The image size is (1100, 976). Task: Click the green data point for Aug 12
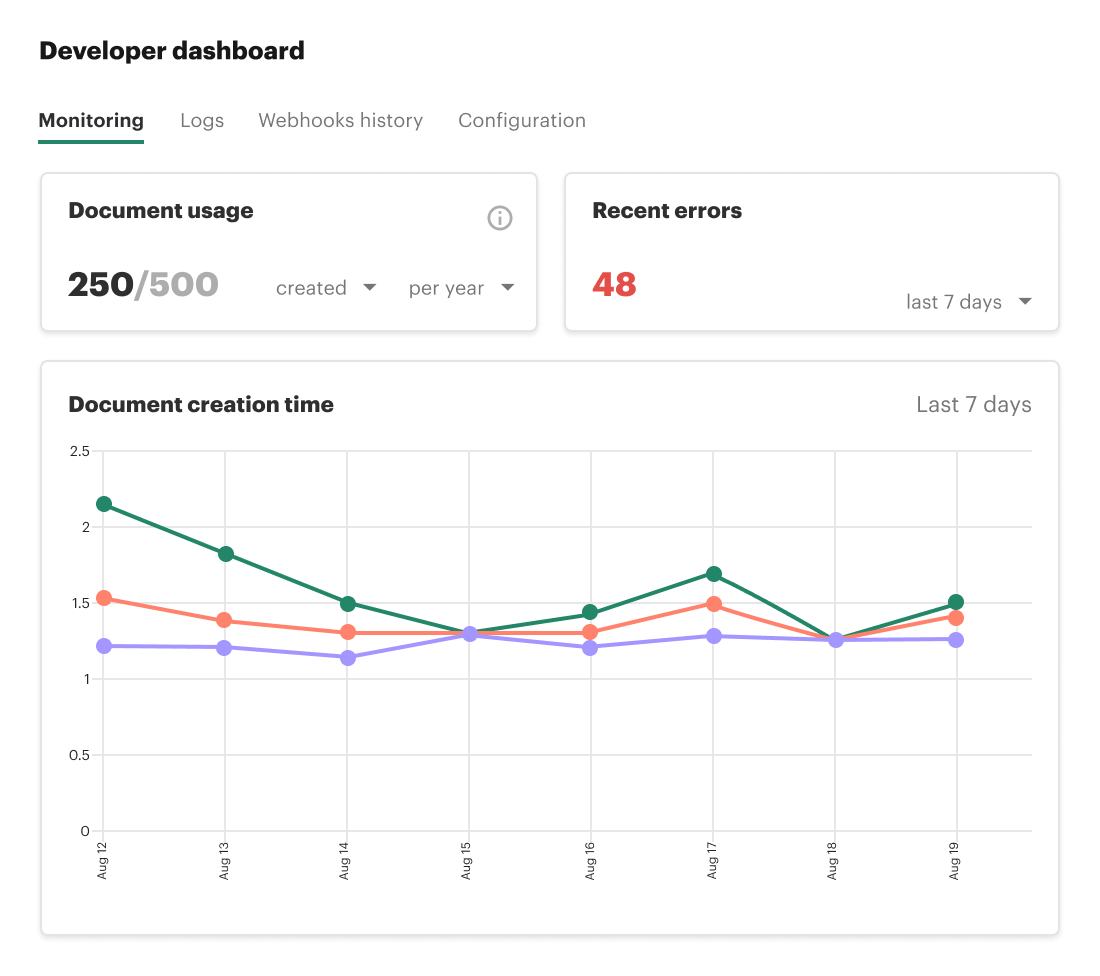[104, 504]
